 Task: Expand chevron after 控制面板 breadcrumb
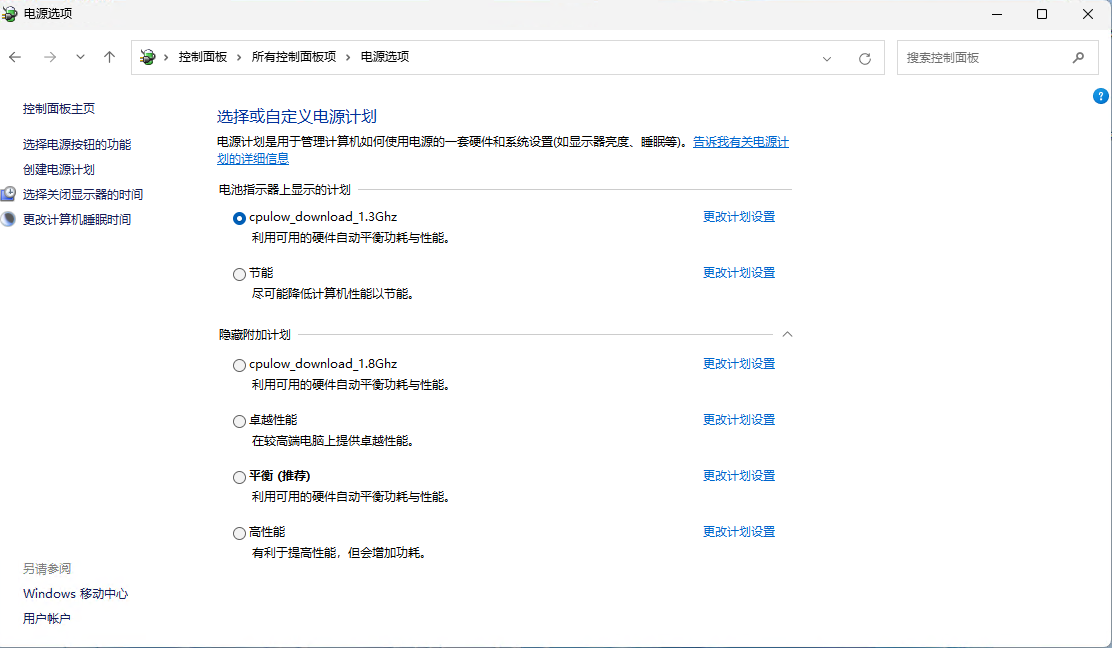click(239, 57)
